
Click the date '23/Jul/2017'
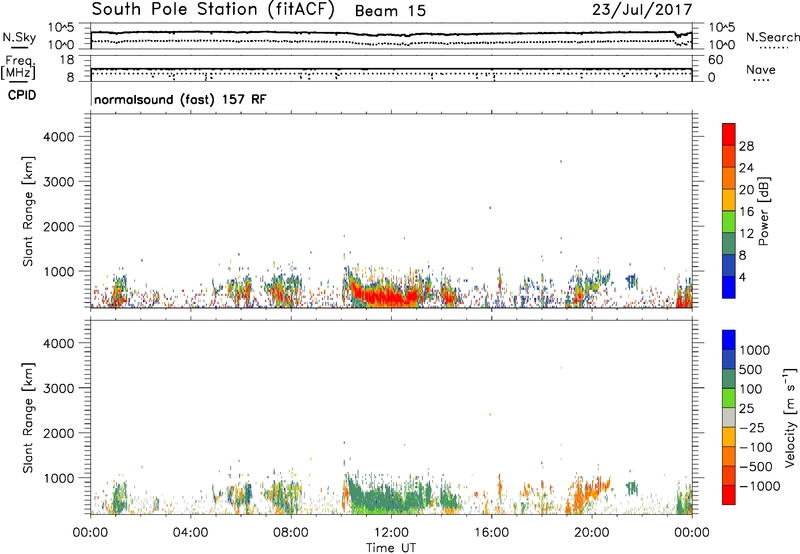pyautogui.click(x=642, y=10)
